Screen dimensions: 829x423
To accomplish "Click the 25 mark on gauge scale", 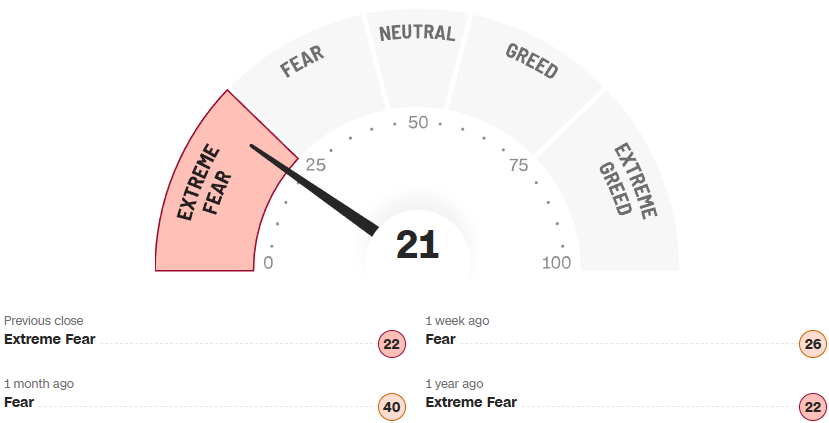I will (316, 165).
